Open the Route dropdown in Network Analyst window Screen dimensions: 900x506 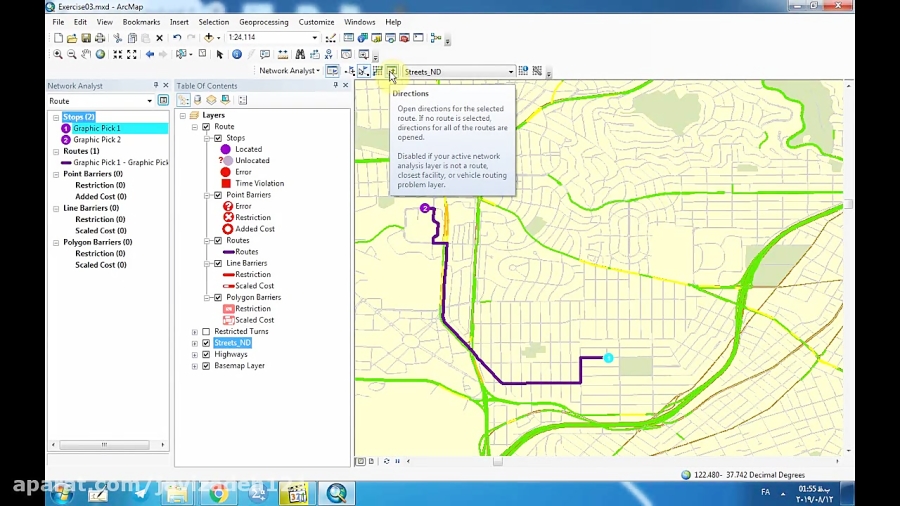149,101
